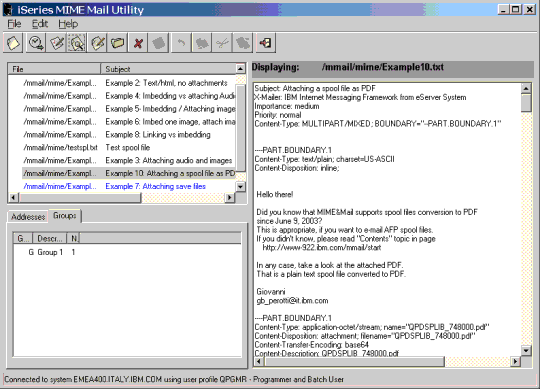Select the Example 4: Imbedding vs attaching Audio row

pyautogui.click(x=128, y=96)
